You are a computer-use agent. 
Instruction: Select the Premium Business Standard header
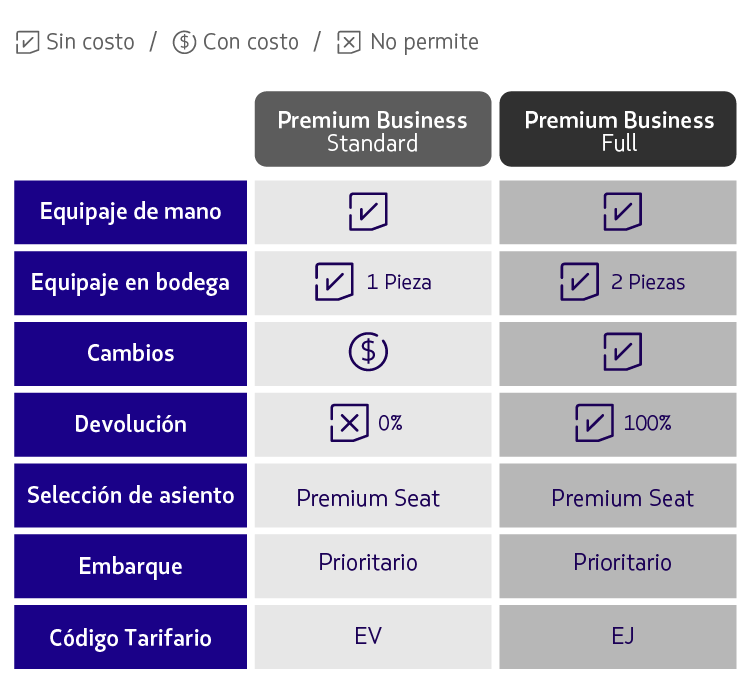[373, 129]
